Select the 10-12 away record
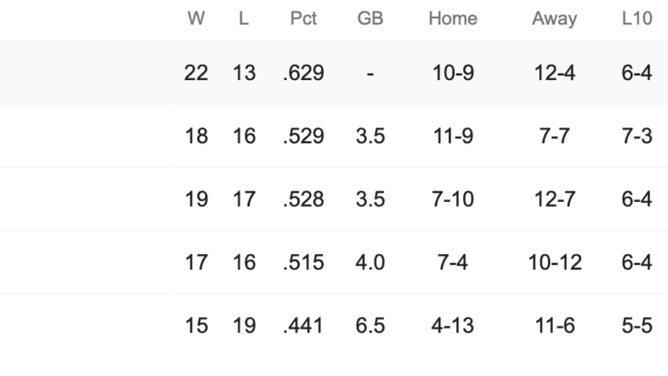The height and width of the screenshot is (376, 668). click(555, 262)
